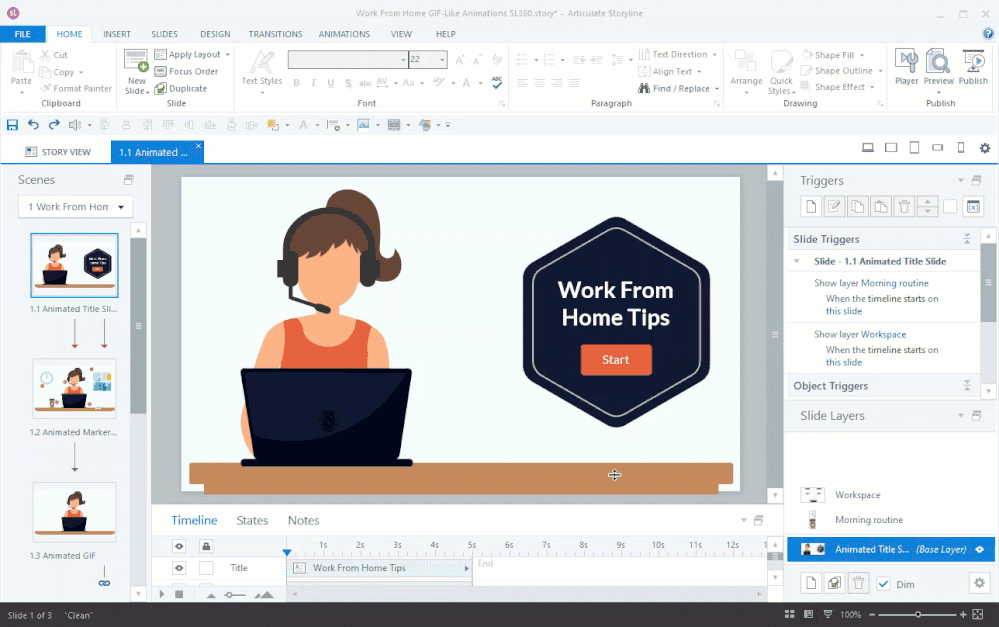Expand the font size dropdown
The height and width of the screenshot is (627, 999).
pyautogui.click(x=441, y=60)
